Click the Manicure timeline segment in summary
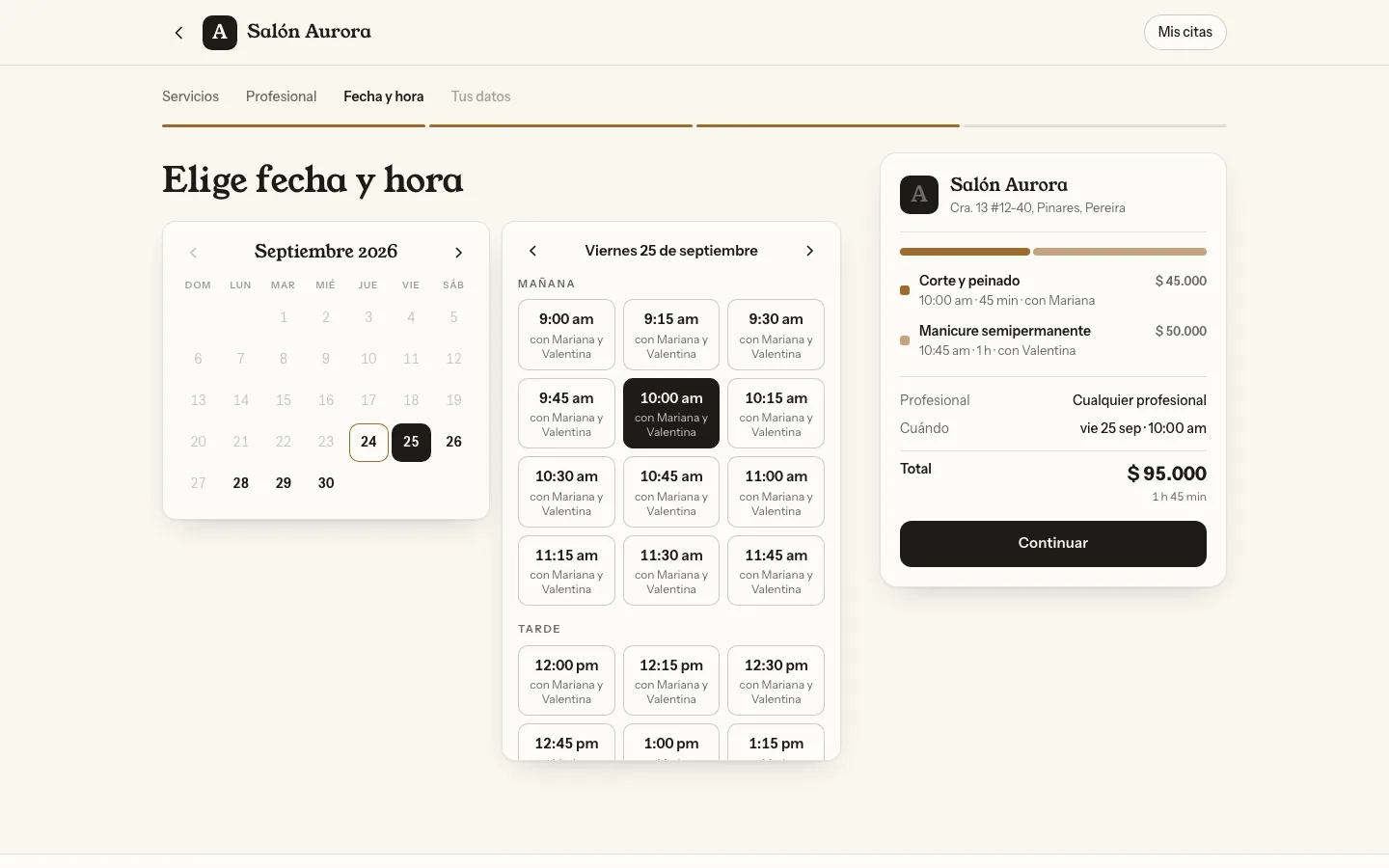This screenshot has height=868, width=1389. tap(1120, 252)
